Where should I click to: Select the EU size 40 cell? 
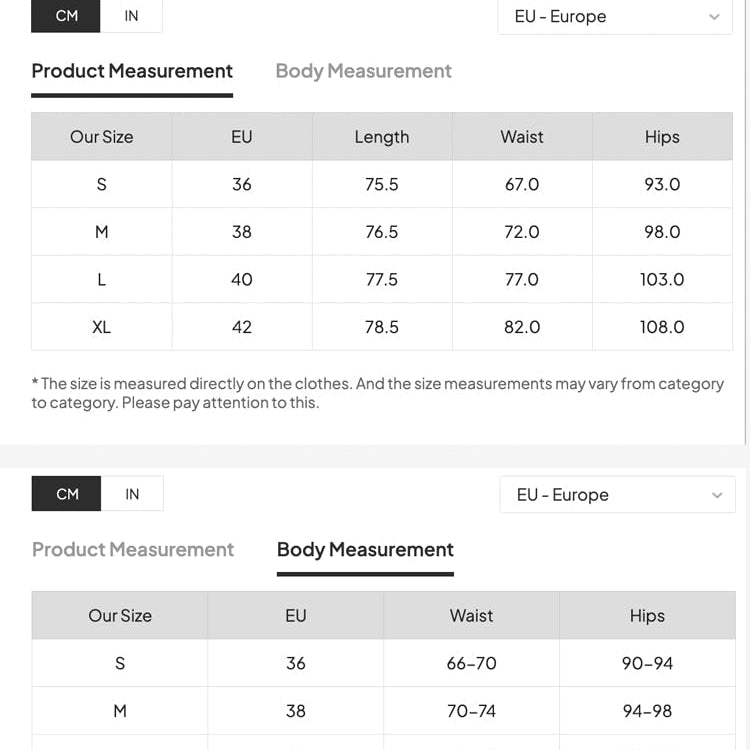point(242,279)
